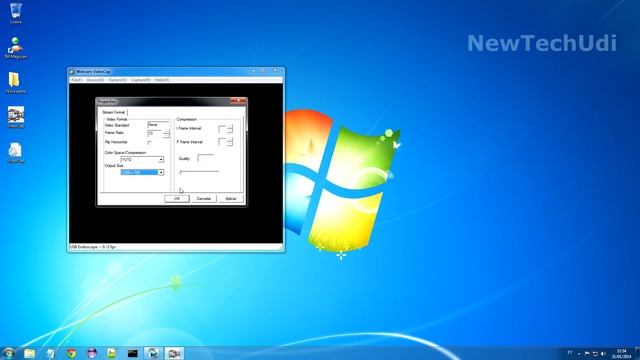Toggle the Flip Horizontal checkbox
Screen dimensions: 640x360
[149, 142]
